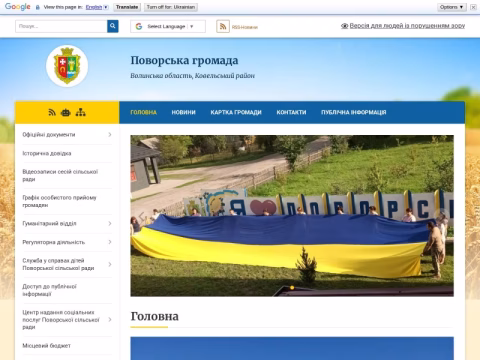Open the RSS news feed icon
Image resolution: width=480 pixels, height=360 pixels.
223,26
